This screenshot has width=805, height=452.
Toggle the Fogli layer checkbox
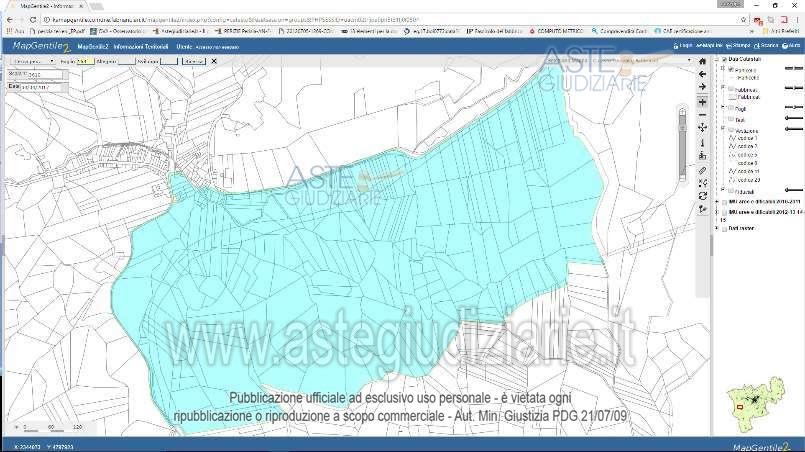coord(732,107)
